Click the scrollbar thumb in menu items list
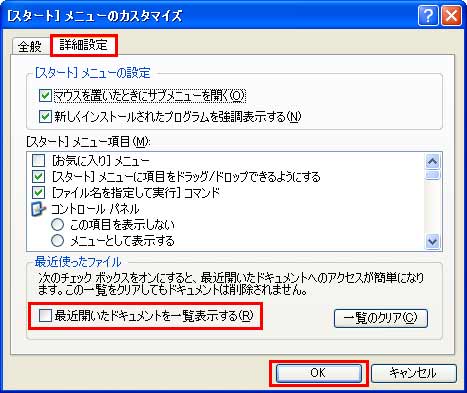This screenshot has height=393, width=467. (x=432, y=175)
